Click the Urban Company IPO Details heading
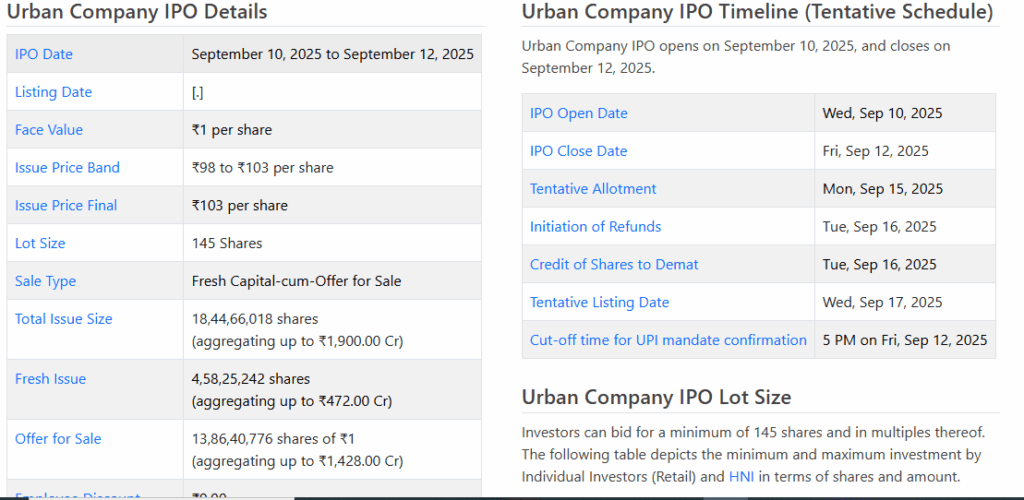 coord(137,13)
